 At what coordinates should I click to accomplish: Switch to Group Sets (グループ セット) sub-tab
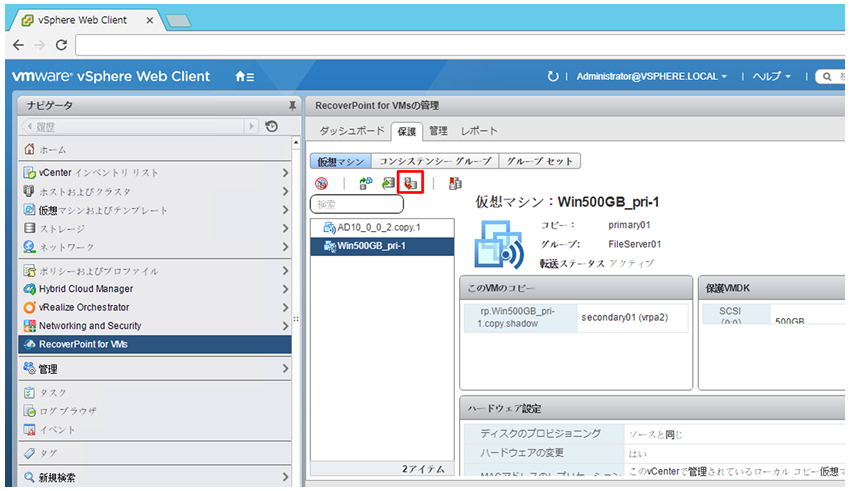539,161
